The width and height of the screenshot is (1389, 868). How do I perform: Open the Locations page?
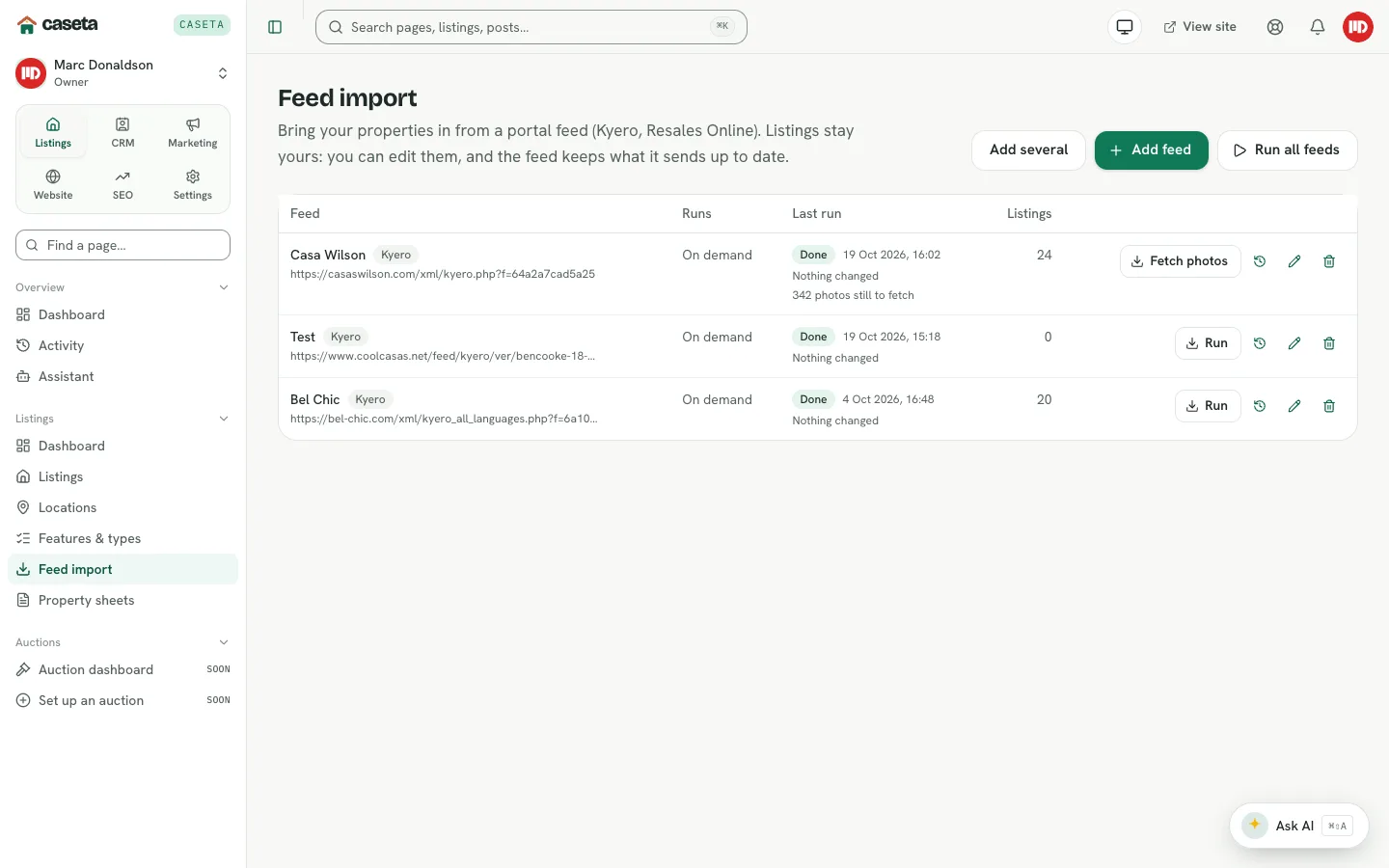(x=123, y=507)
